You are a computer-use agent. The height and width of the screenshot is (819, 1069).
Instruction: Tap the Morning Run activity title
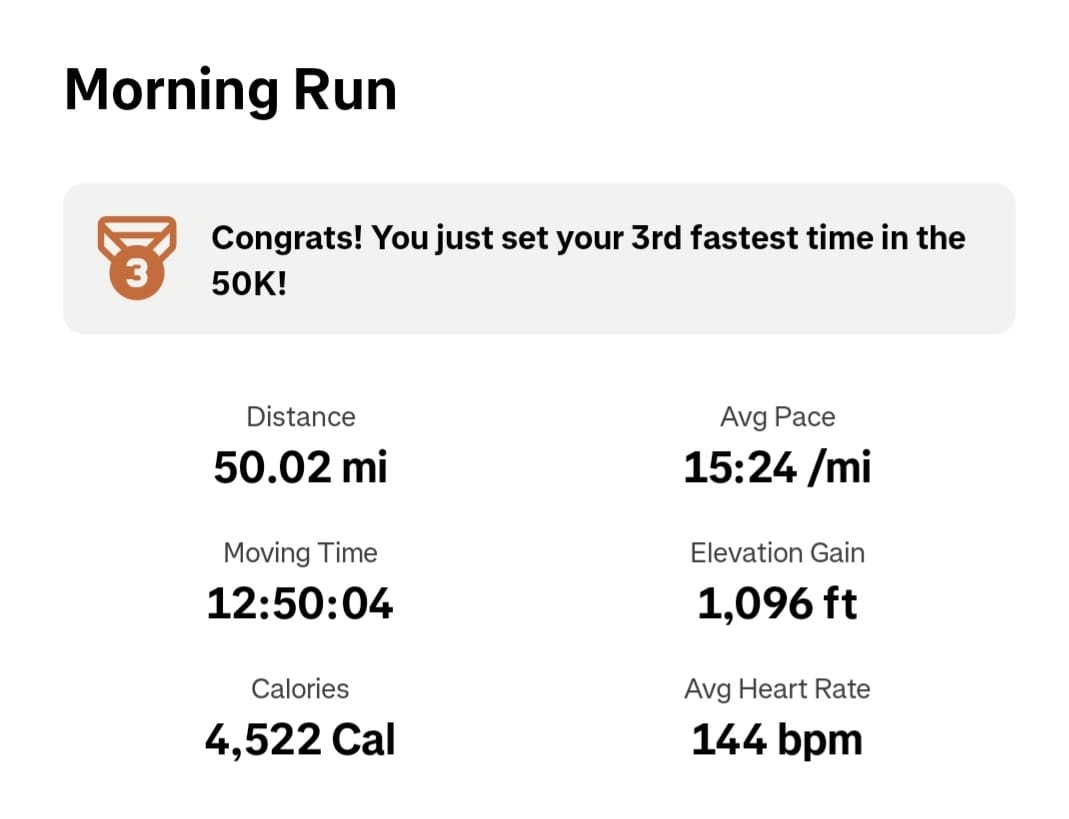[x=230, y=90]
